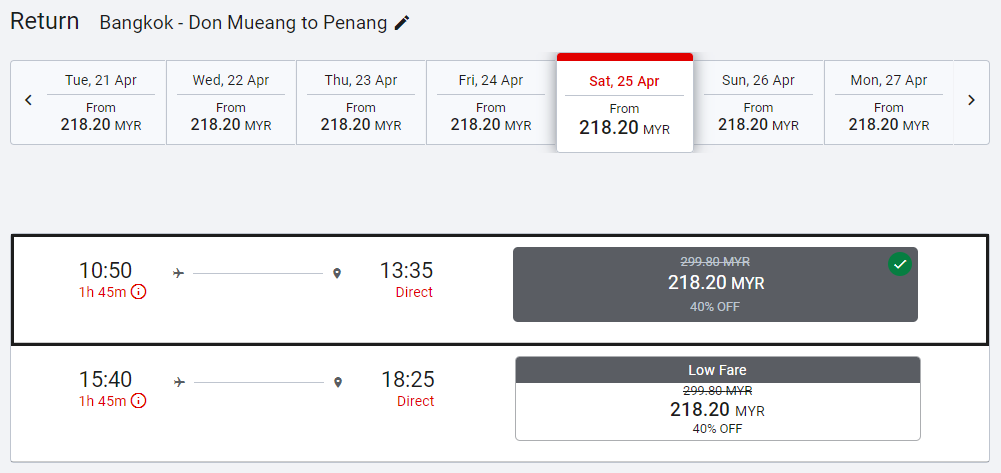
Task: Choose the Low Fare for 15:40 flight
Action: (718, 399)
